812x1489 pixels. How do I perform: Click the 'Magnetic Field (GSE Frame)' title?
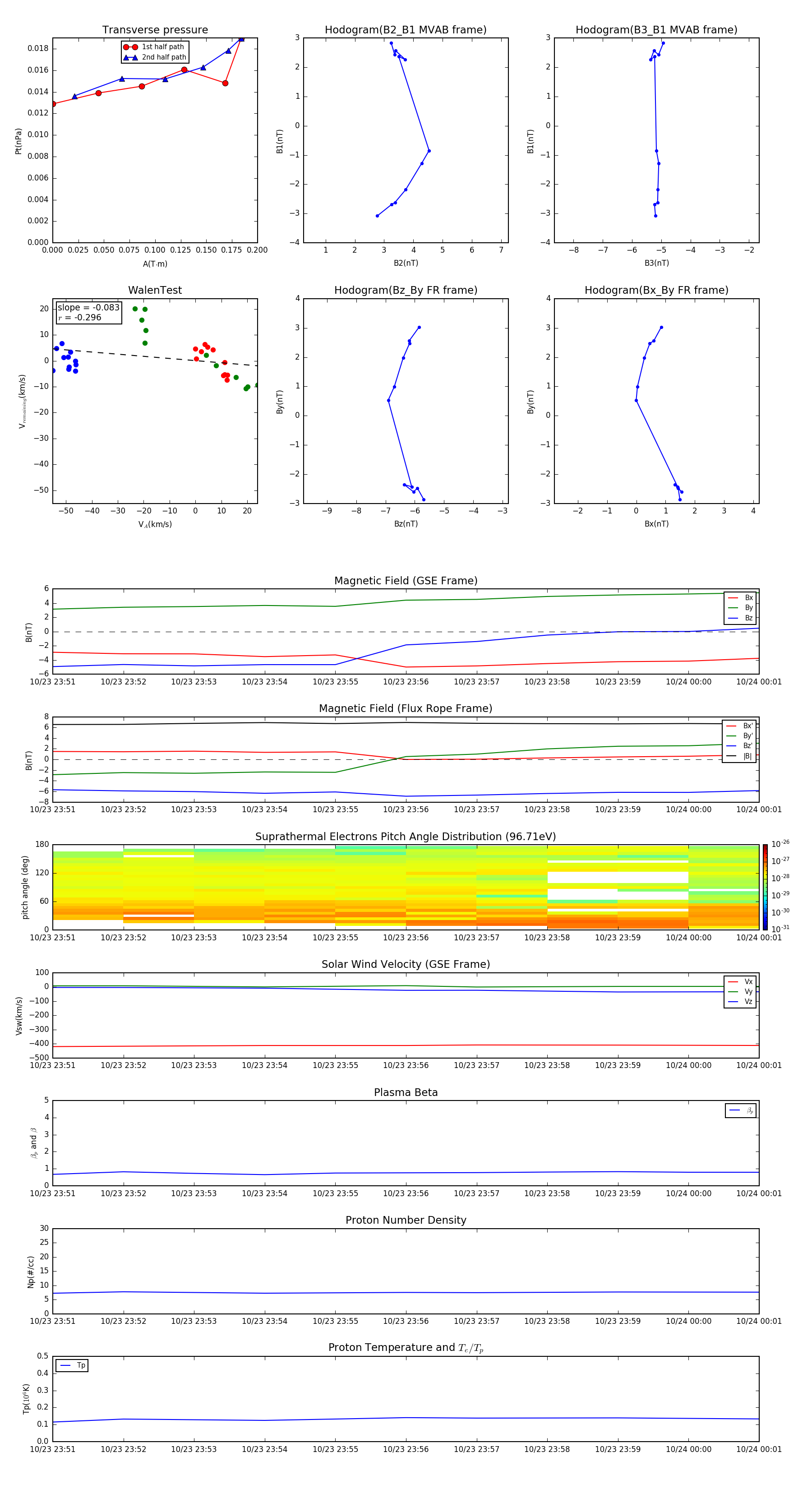(x=406, y=581)
